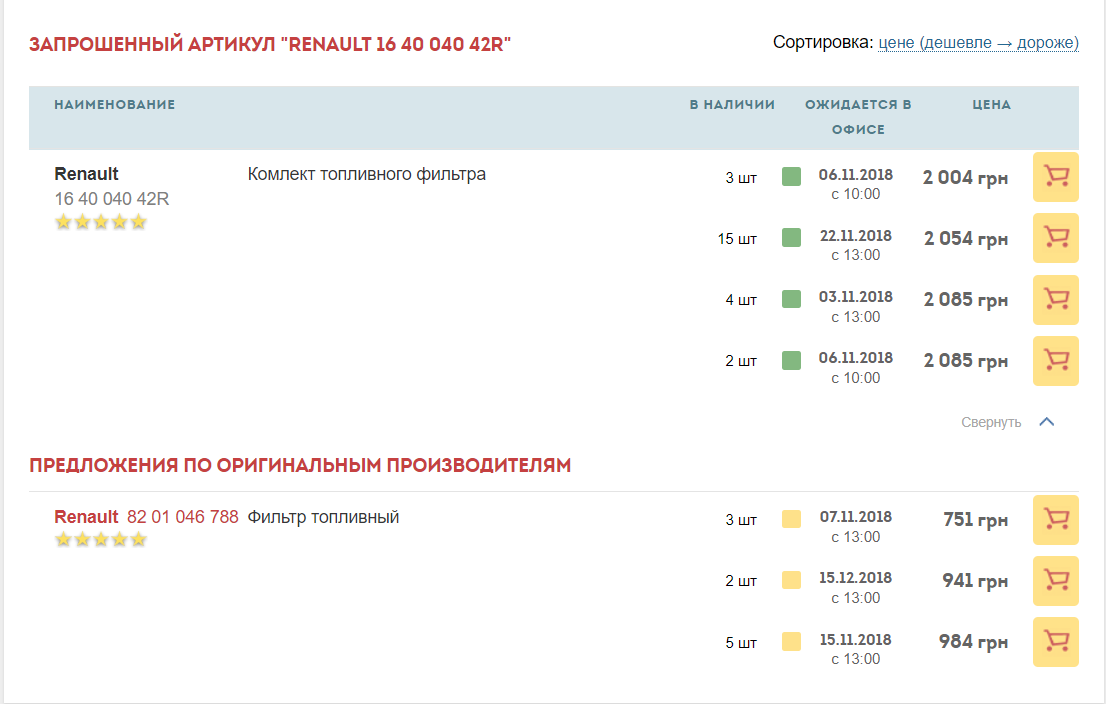
Task: Add the 751 грн fuel filter to cart
Action: pyautogui.click(x=1055, y=519)
